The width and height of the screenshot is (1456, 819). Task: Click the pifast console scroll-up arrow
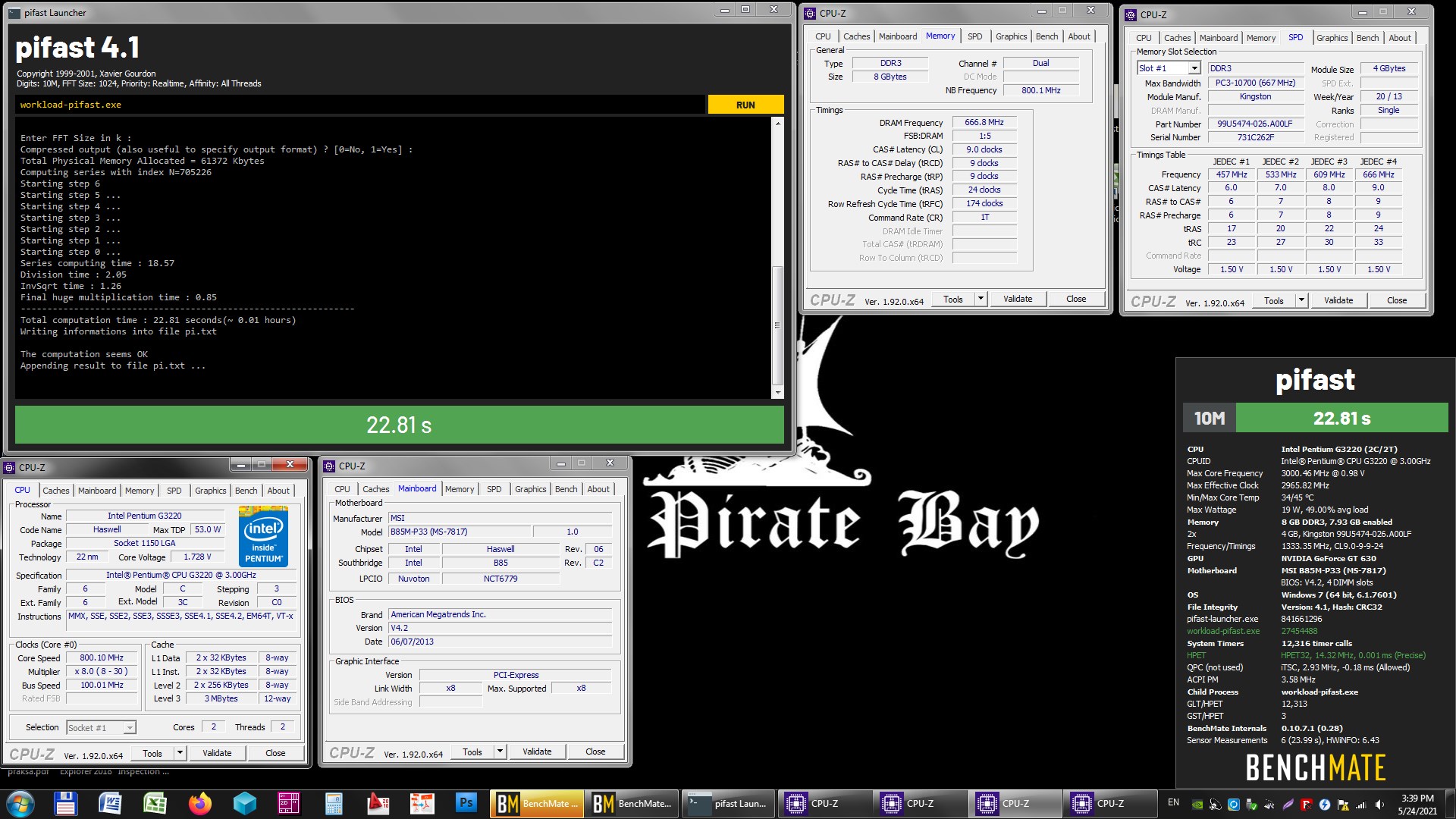click(777, 123)
